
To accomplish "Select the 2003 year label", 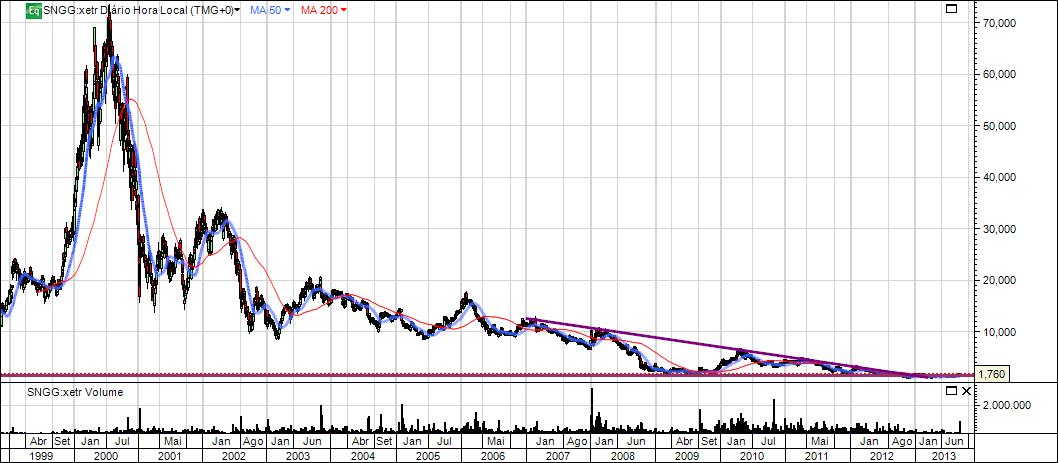I will 299,456.
